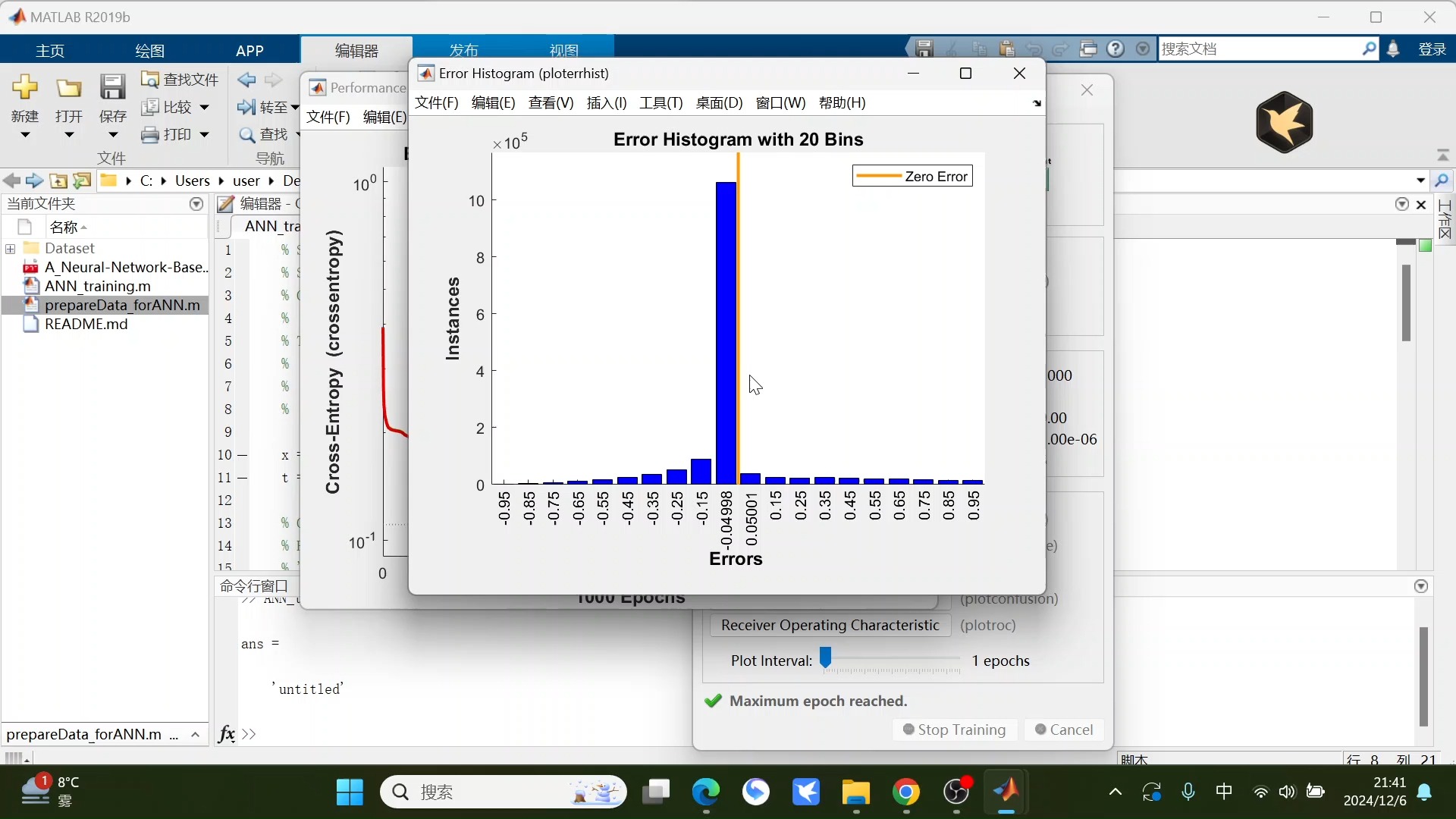The width and height of the screenshot is (1456, 819).
Task: Click Stop Training button in training panel
Action: point(954,729)
